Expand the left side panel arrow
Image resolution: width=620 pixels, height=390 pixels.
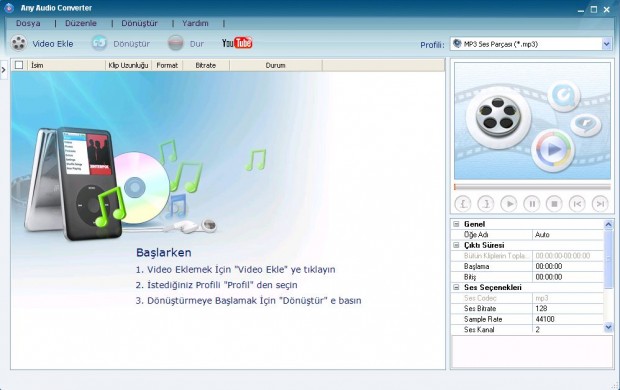4,70
